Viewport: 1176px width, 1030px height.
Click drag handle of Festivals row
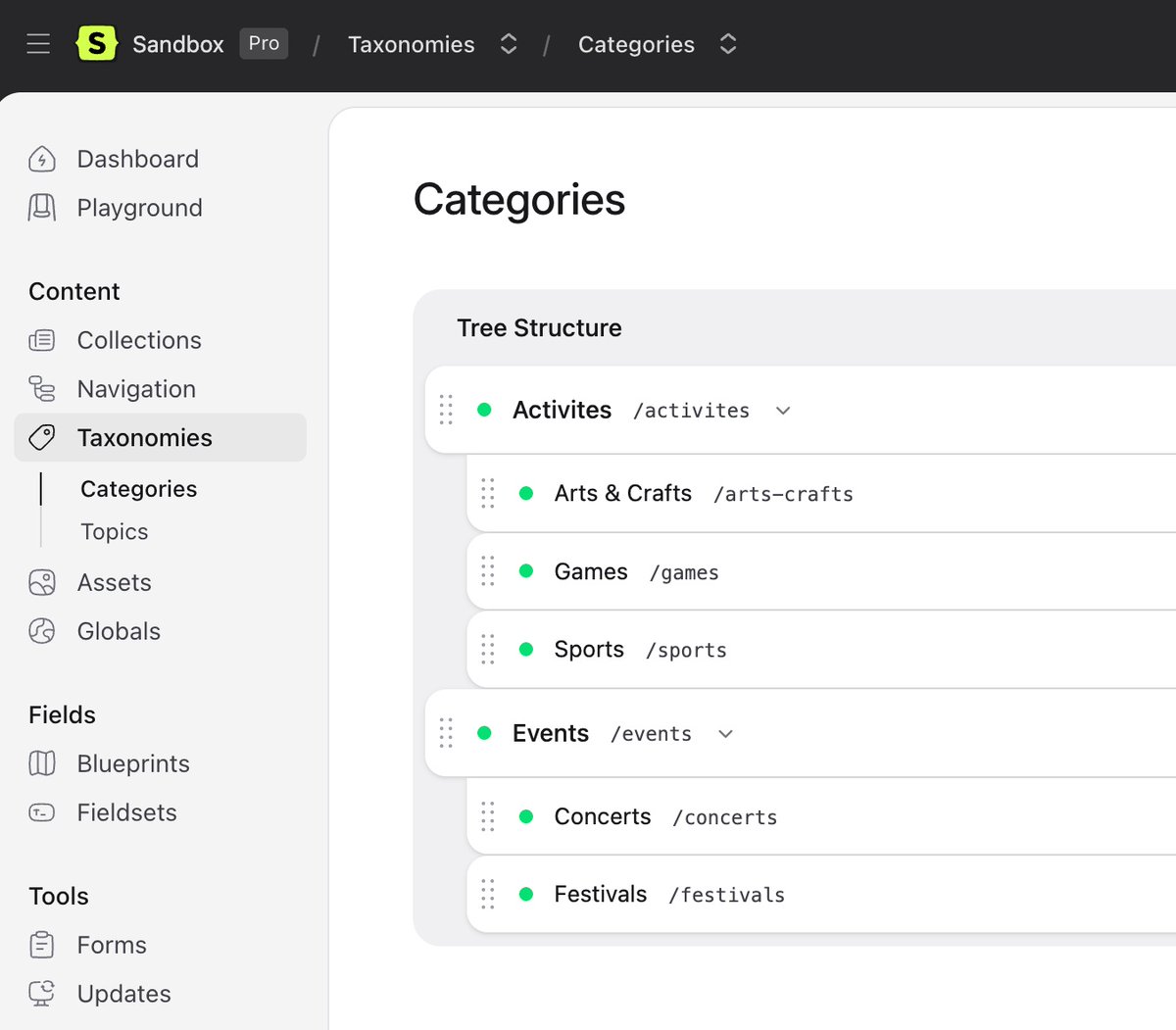(488, 894)
